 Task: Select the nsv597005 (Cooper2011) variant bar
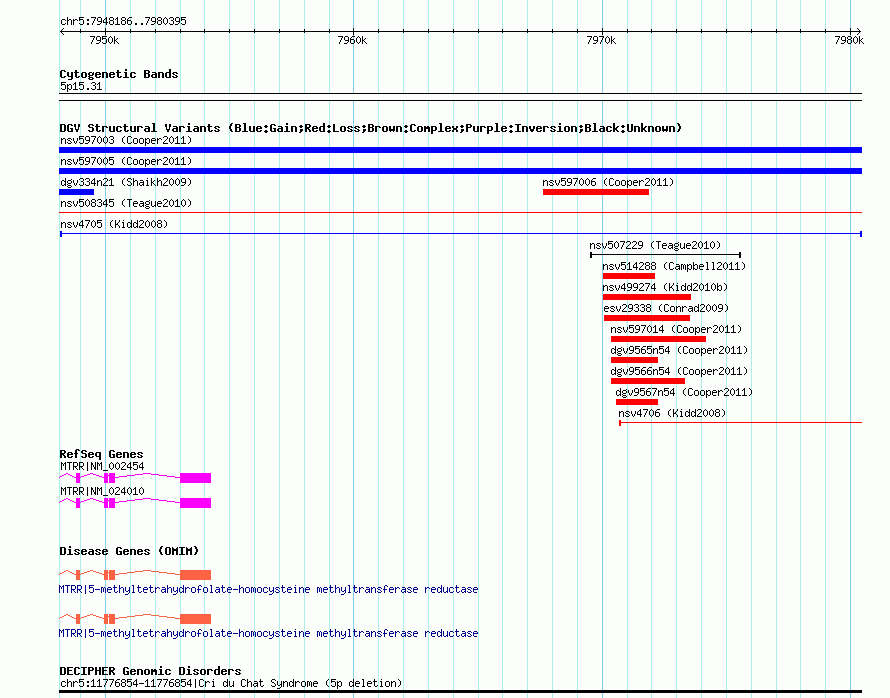(x=460, y=171)
